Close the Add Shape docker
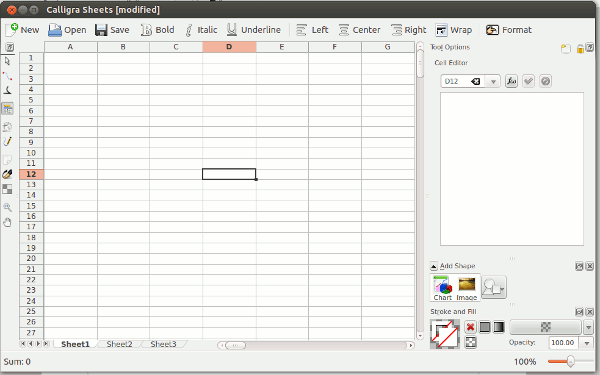This screenshot has height=375, width=600. click(x=590, y=266)
